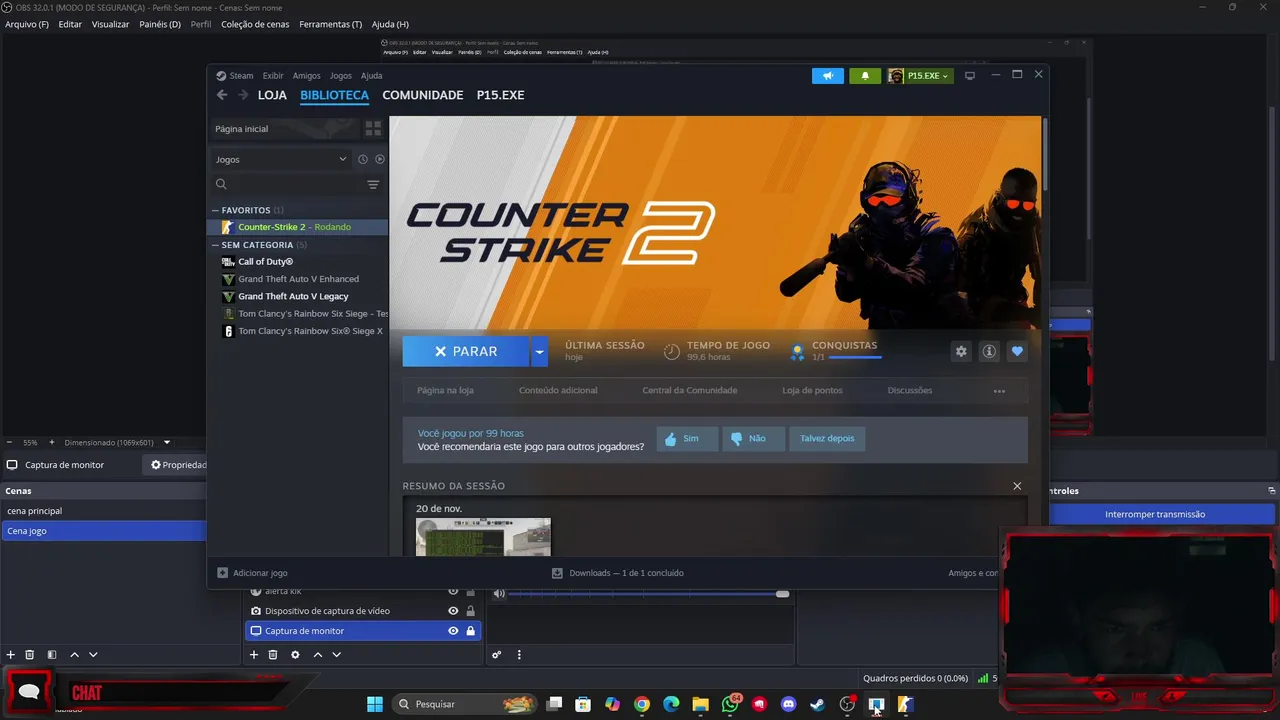Open OBS Arquivo (F) menu

pos(27,24)
